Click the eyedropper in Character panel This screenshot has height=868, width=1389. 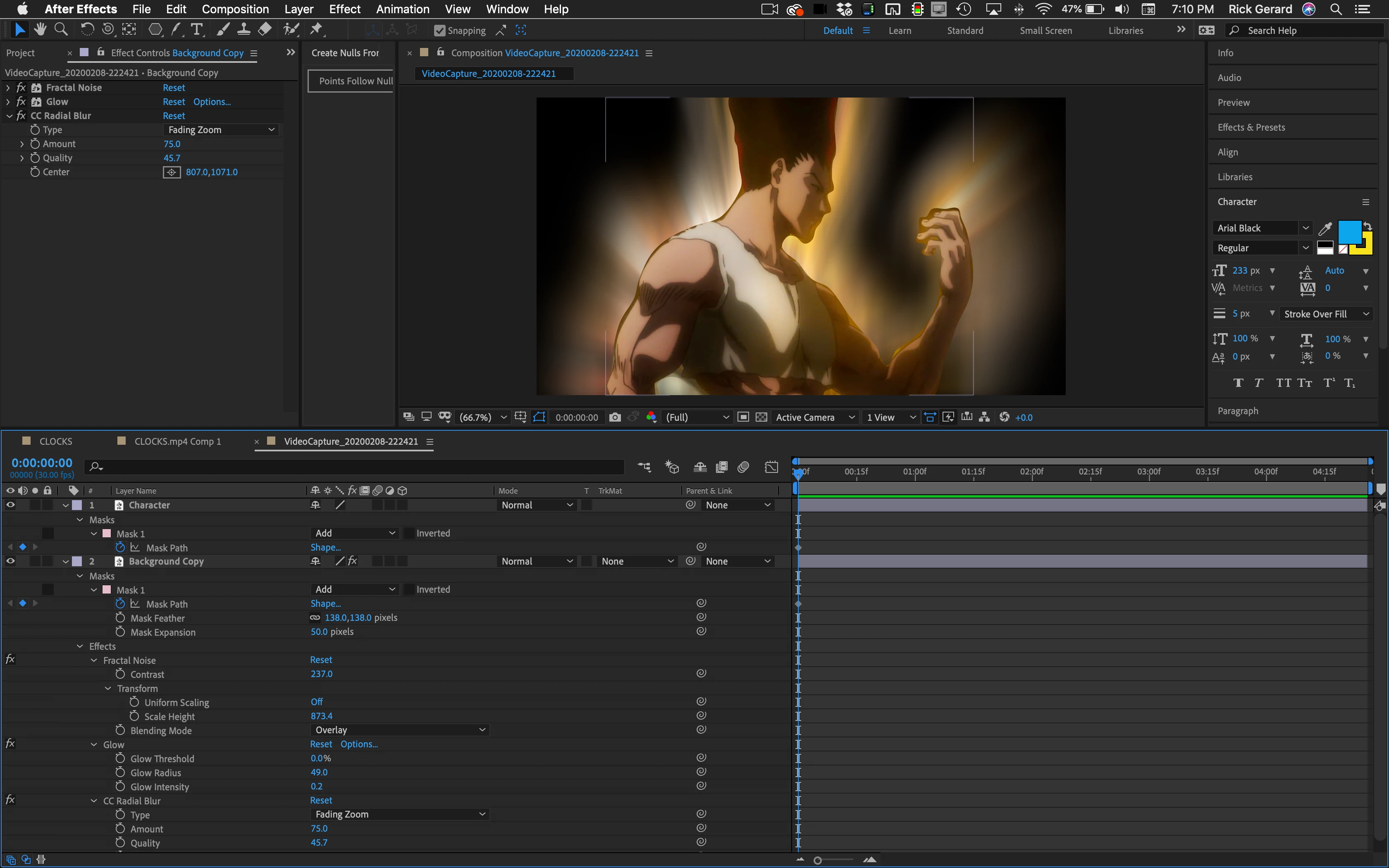(x=1325, y=229)
